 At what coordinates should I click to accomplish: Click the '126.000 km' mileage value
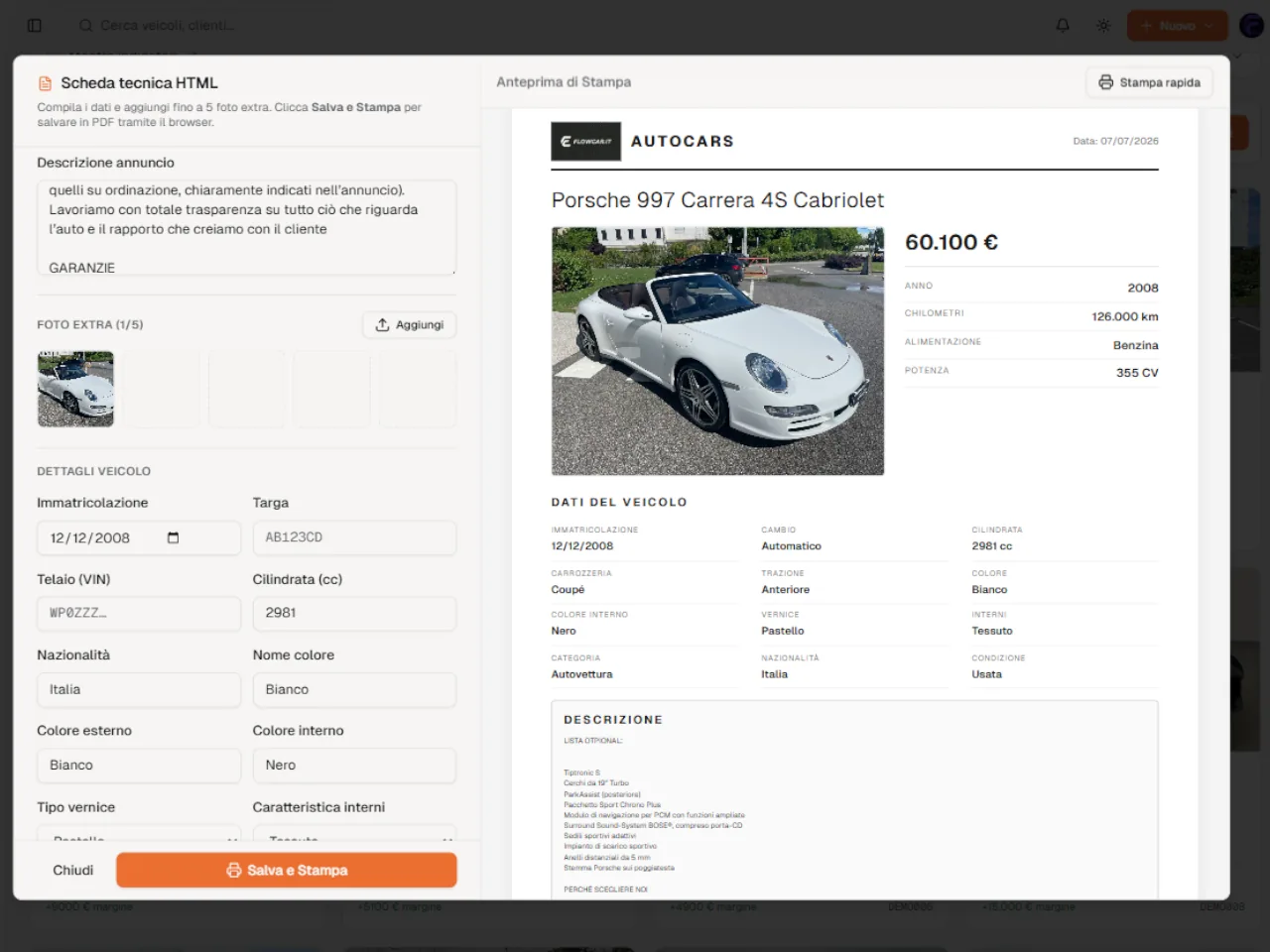[x=1125, y=316]
